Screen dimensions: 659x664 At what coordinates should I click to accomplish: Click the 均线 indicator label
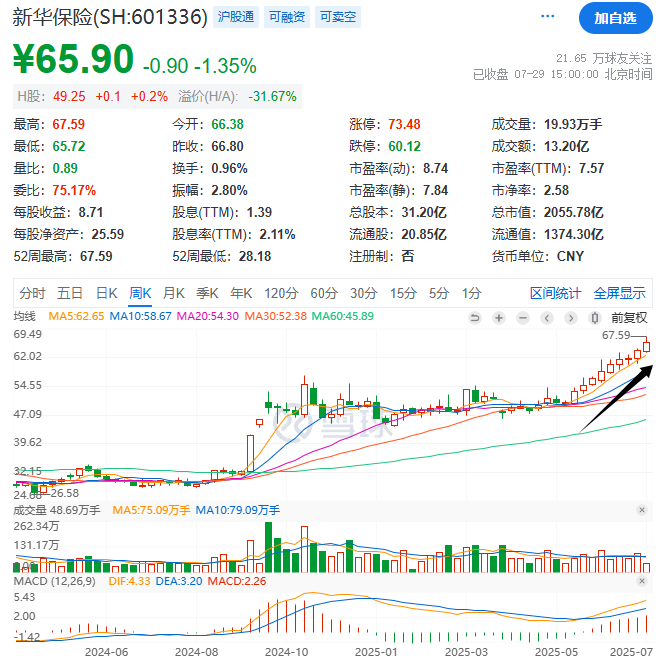point(25,316)
